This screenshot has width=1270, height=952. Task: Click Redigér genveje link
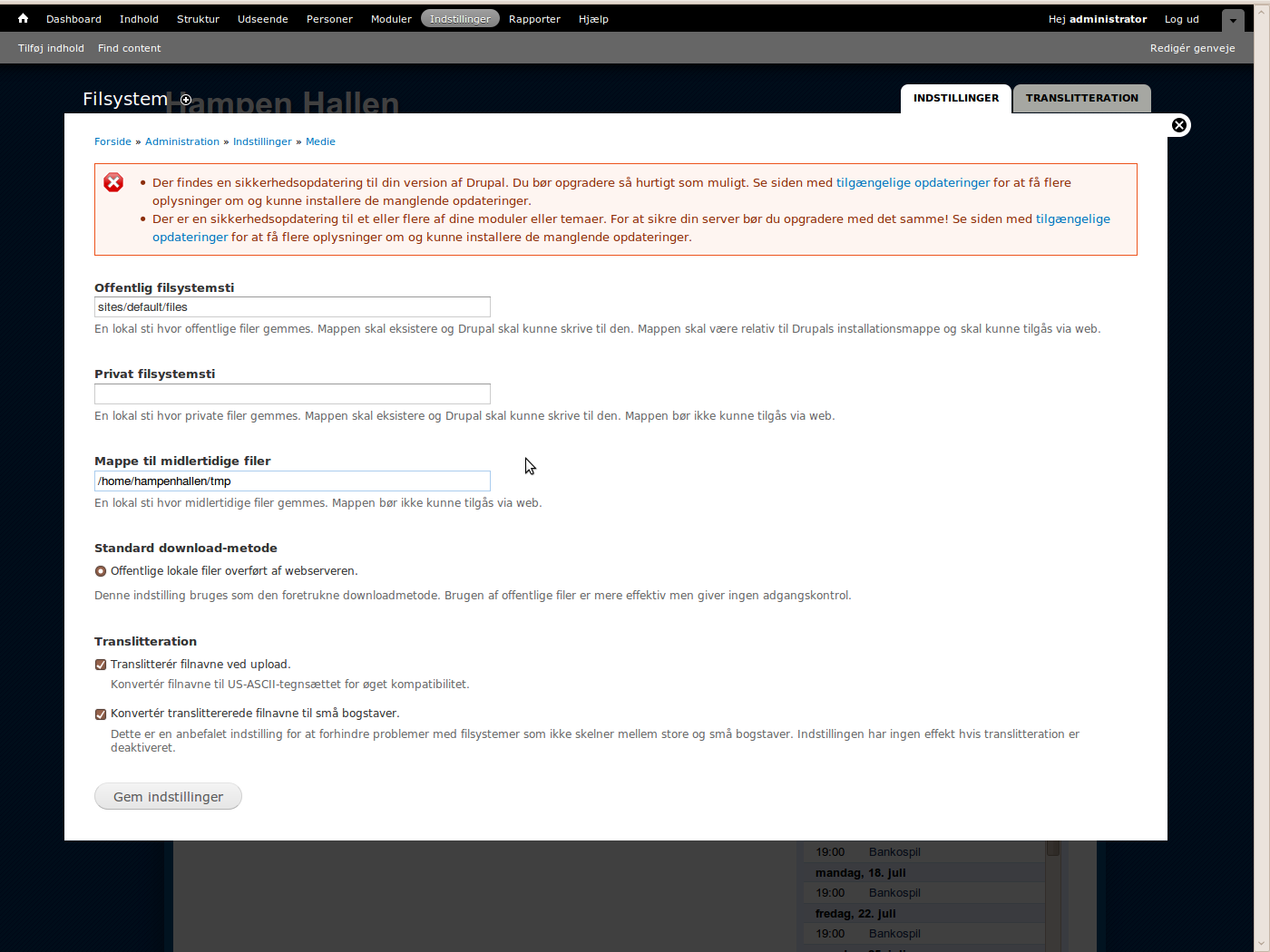tap(1192, 48)
